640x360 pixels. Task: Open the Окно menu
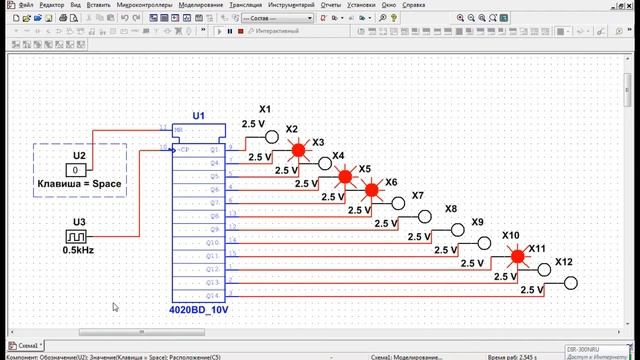point(389,5)
